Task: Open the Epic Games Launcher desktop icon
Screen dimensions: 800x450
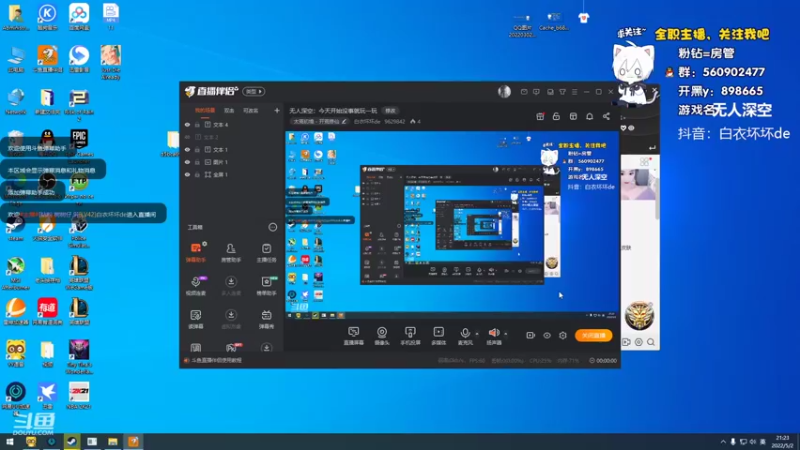Action: click(79, 143)
